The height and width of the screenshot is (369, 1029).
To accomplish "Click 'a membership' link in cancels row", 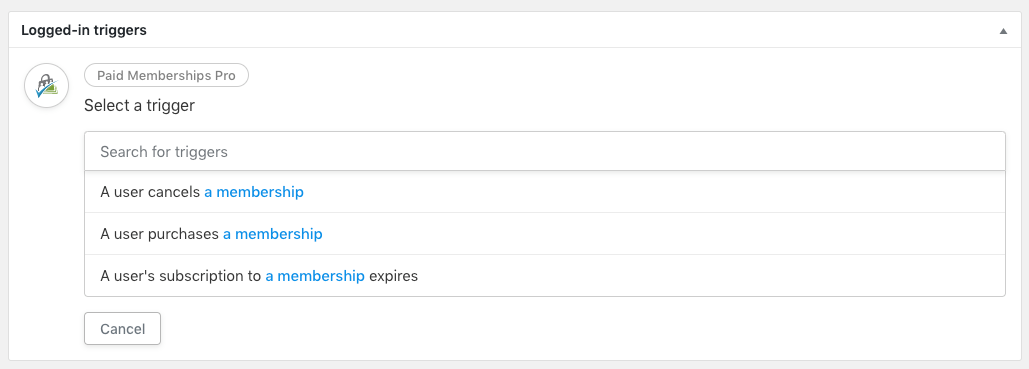I will (x=254, y=192).
